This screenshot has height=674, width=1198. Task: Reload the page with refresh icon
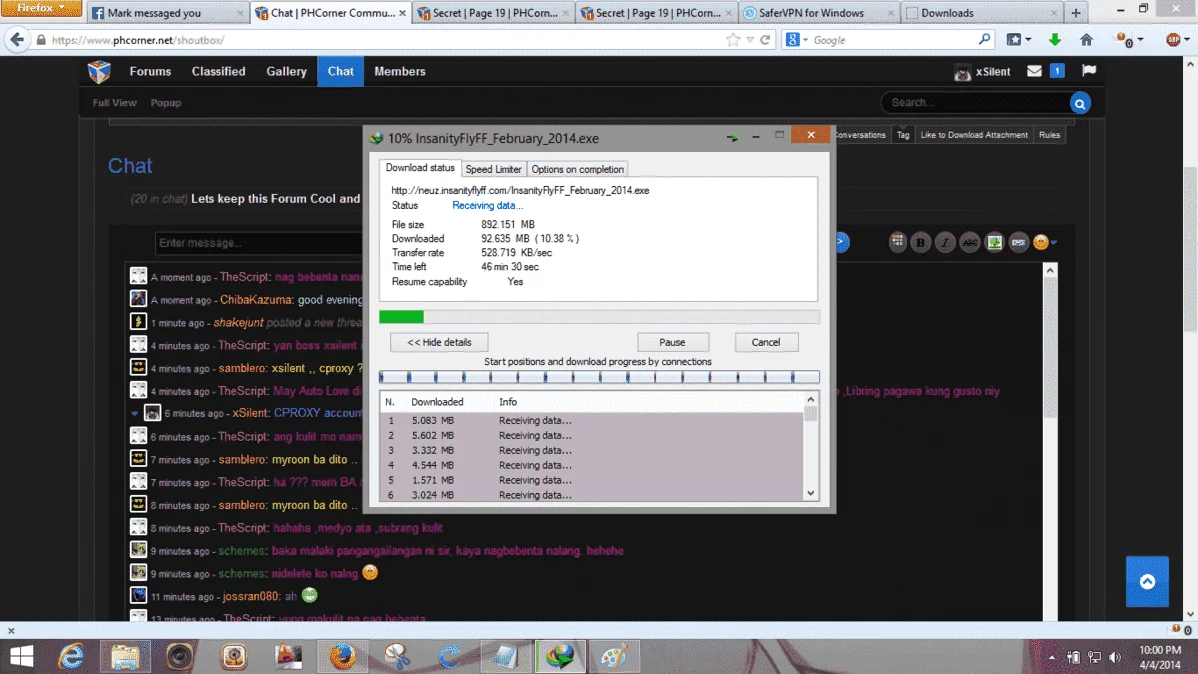click(x=765, y=40)
